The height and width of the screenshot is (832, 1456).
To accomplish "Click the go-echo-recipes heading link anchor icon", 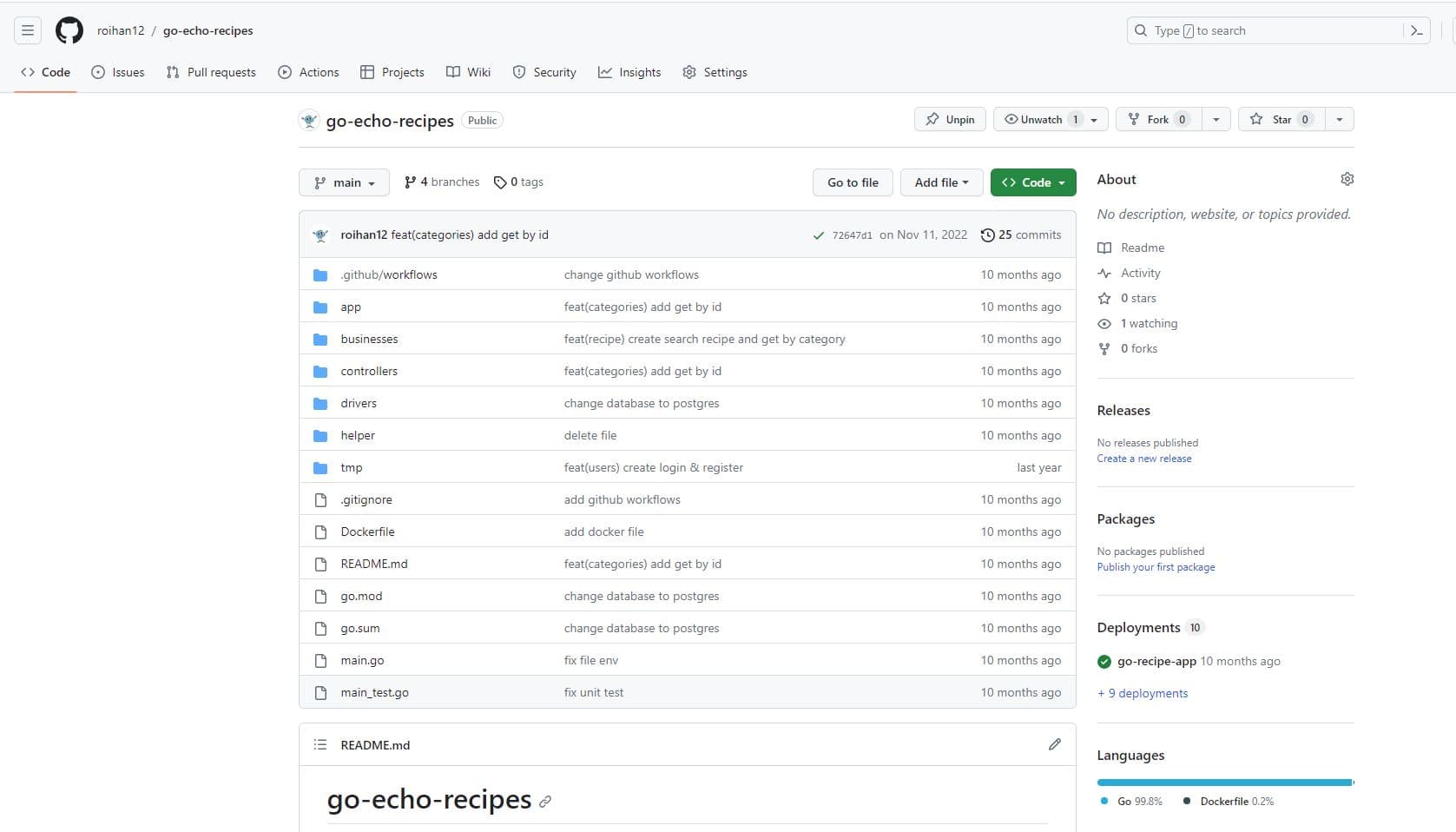I will 545,801.
